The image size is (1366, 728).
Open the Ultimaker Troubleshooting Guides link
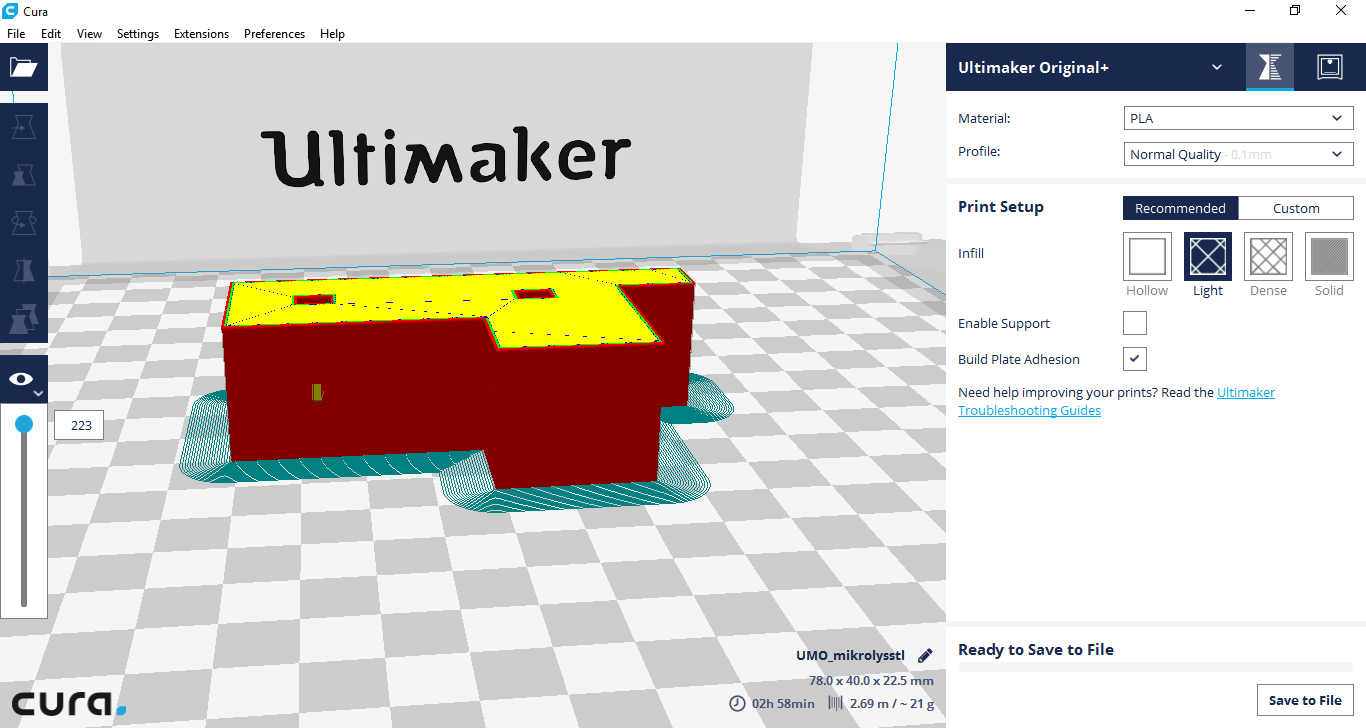1116,401
